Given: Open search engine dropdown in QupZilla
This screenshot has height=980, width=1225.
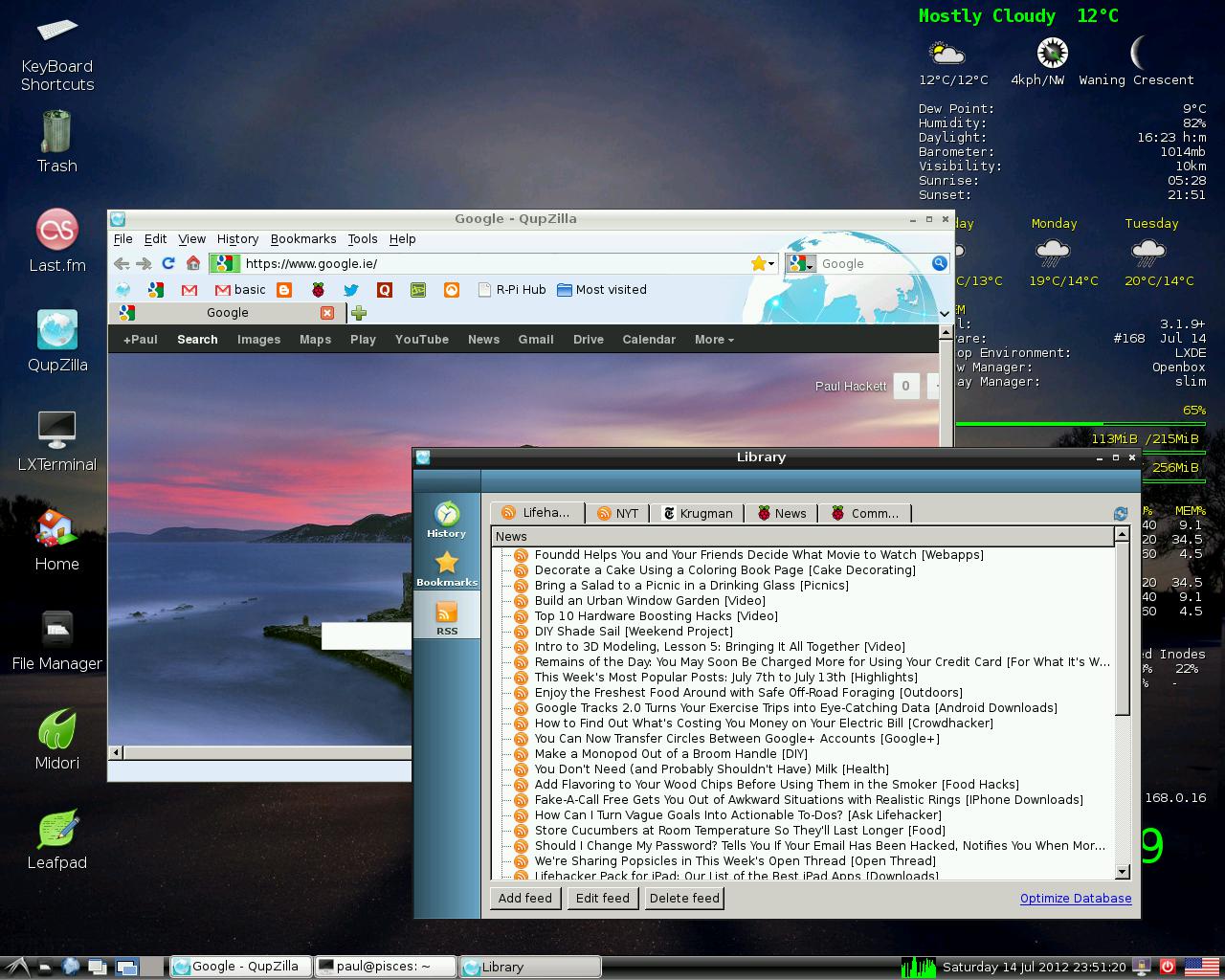Looking at the screenshot, I should (x=803, y=263).
